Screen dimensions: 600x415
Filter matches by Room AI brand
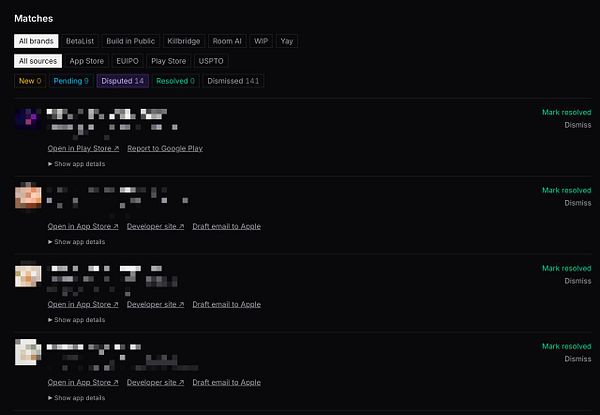point(227,41)
